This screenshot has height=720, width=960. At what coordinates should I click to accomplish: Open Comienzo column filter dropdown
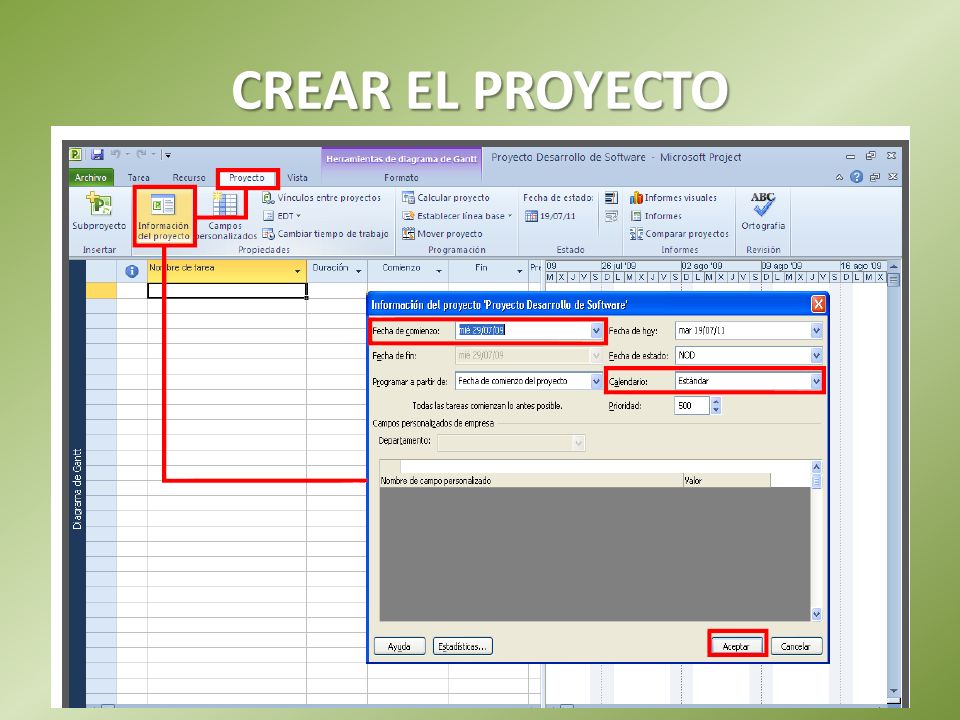[439, 271]
